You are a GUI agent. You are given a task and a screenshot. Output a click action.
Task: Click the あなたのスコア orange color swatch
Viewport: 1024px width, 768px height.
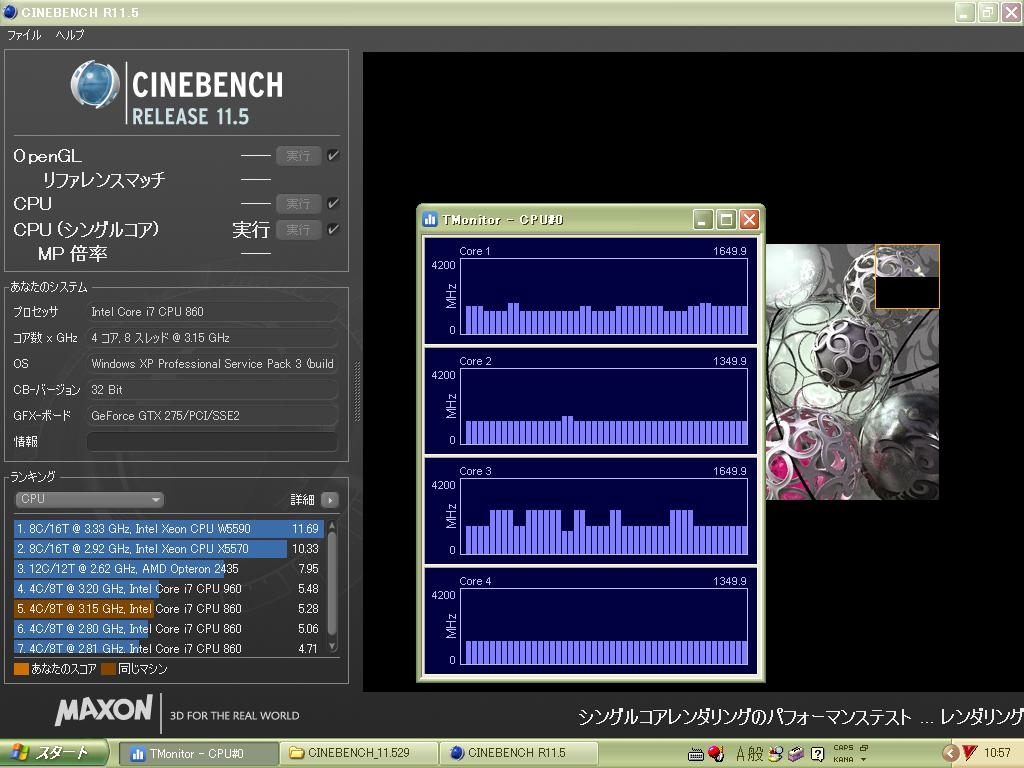click(21, 669)
